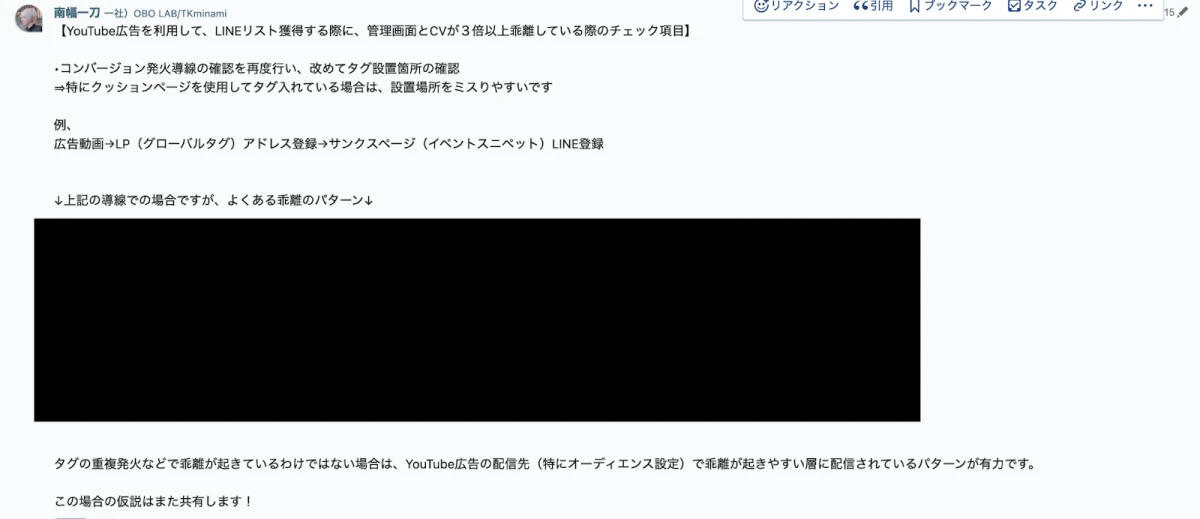This screenshot has width=1200, height=519.
Task: Click the ブックマーク label text
Action: coord(959,6)
